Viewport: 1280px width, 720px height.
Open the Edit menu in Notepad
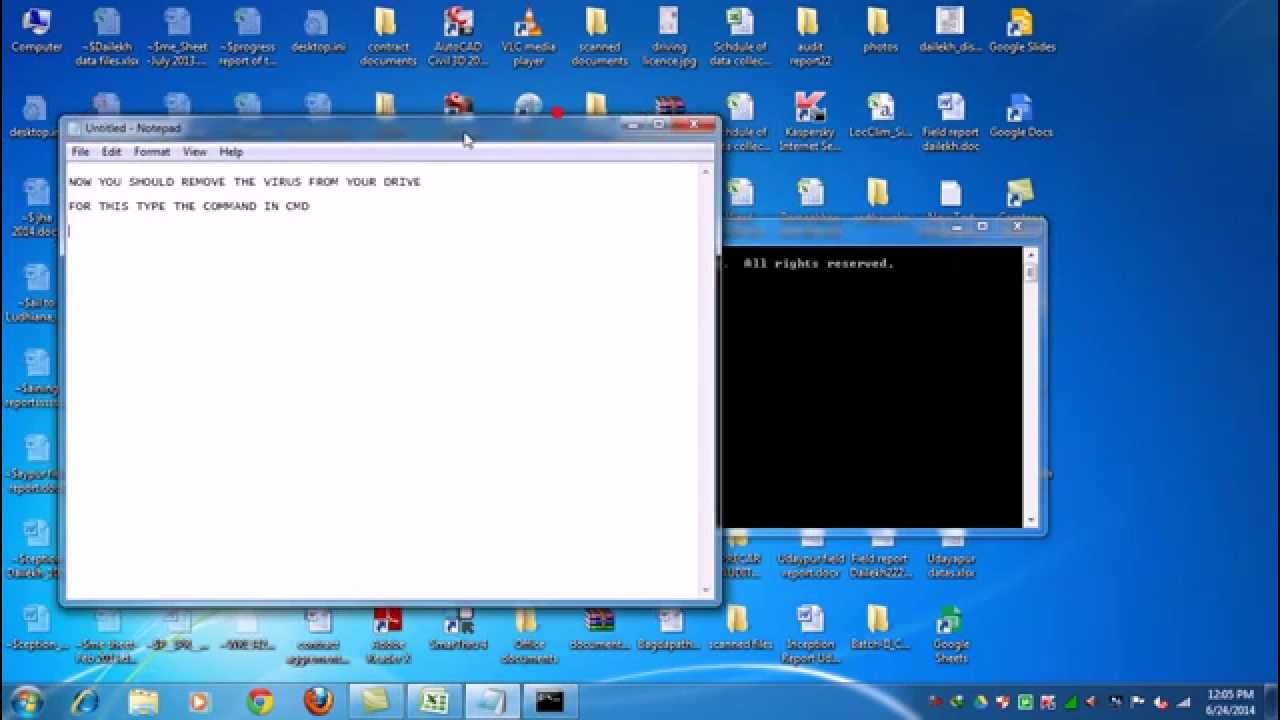coord(111,152)
